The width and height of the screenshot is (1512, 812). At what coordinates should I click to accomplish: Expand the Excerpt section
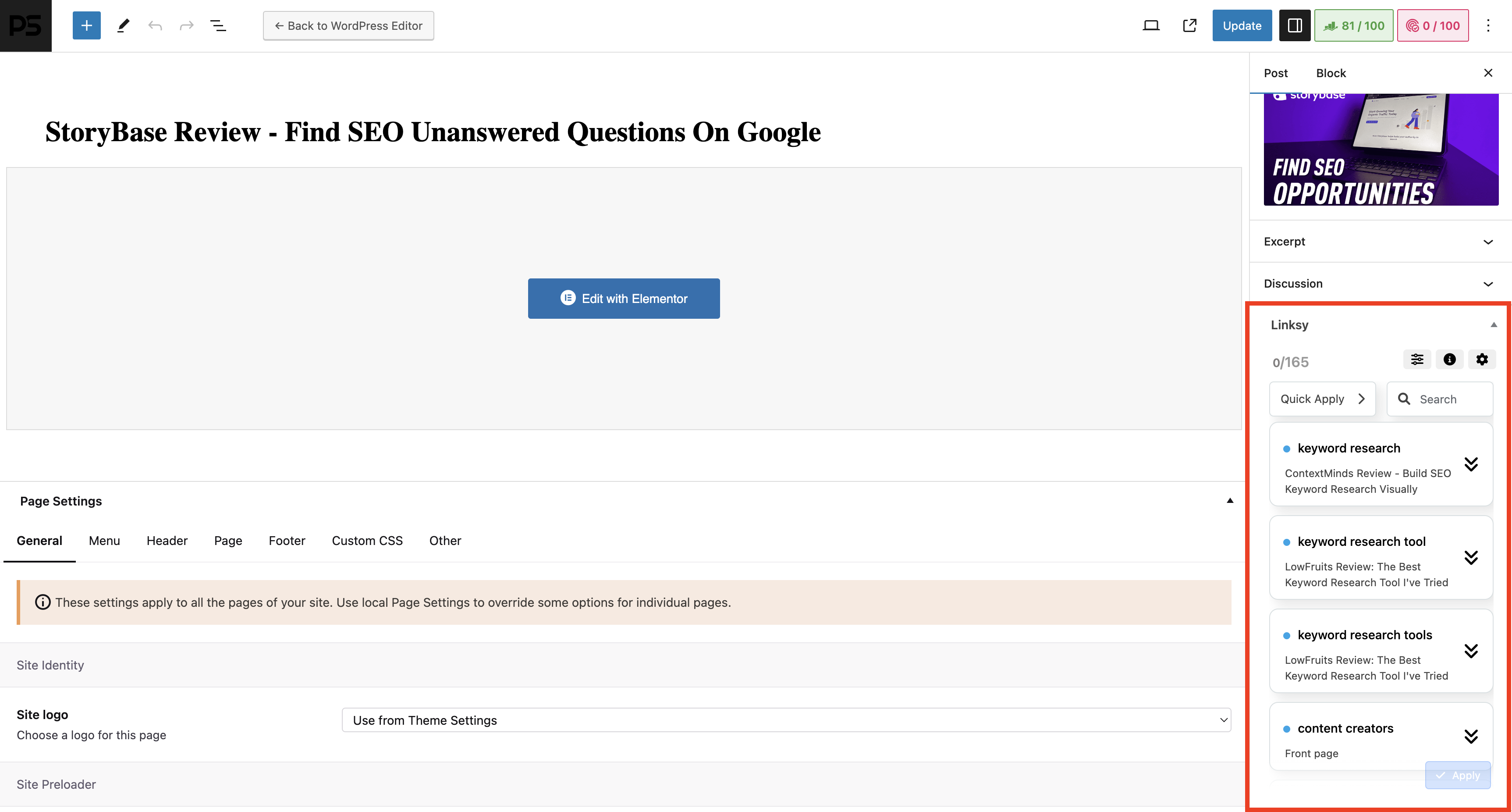click(1381, 241)
